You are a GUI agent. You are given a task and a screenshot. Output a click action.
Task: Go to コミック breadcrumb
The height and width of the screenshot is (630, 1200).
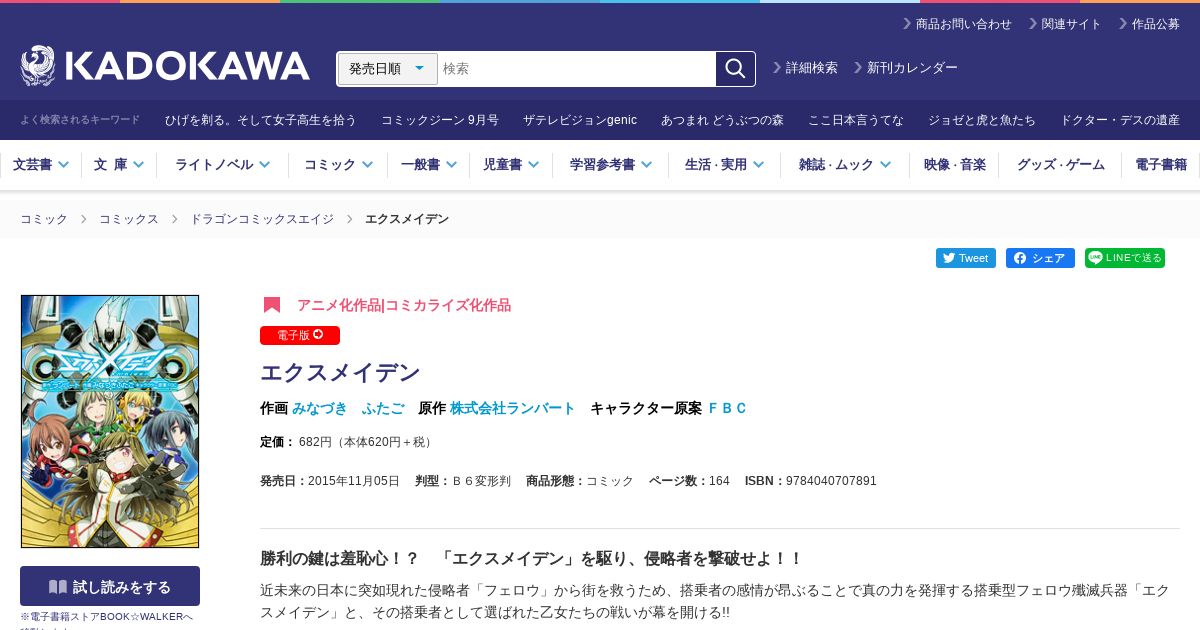[44, 219]
